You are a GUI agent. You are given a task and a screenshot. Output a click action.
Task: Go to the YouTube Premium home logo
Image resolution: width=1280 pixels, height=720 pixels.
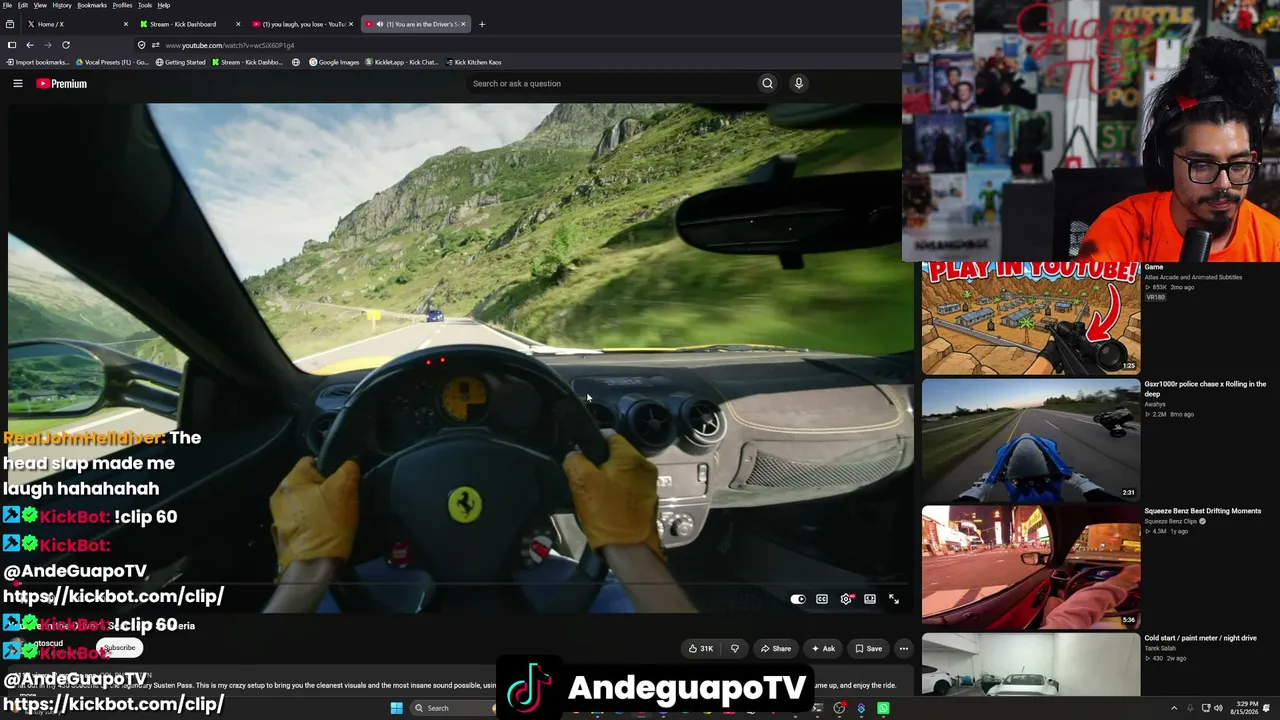point(62,84)
